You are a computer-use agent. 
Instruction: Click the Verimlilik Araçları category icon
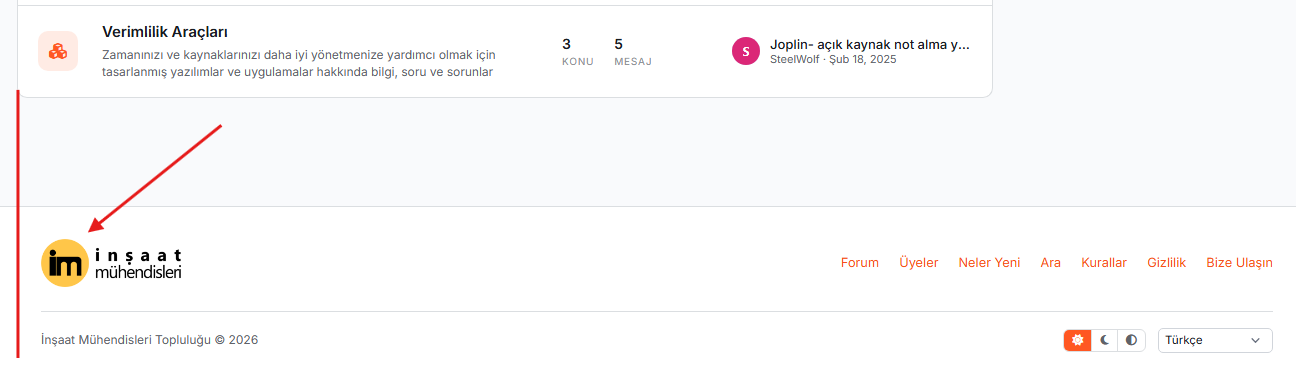pyautogui.click(x=58, y=51)
